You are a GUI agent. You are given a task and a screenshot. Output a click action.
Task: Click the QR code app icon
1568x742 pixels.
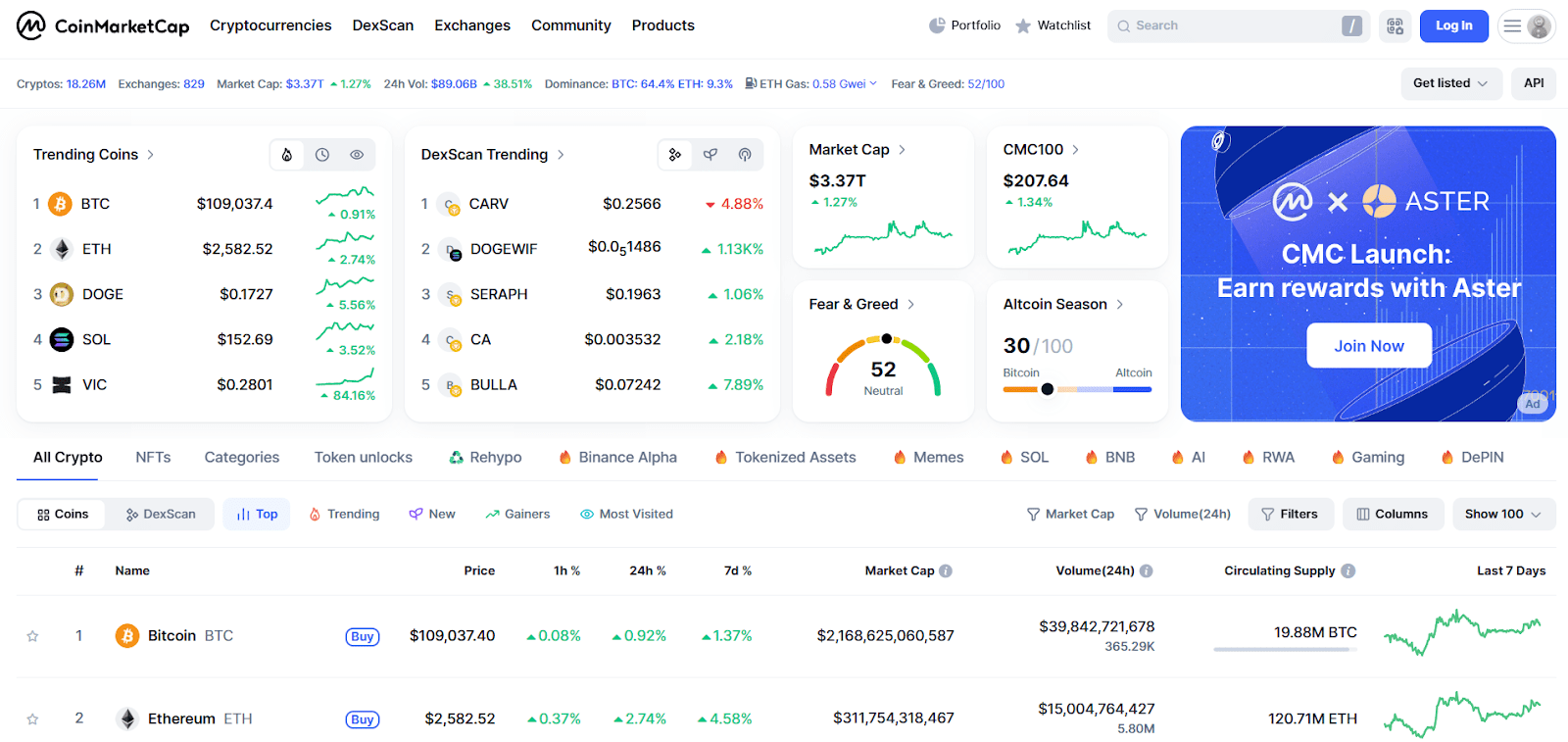1395,26
